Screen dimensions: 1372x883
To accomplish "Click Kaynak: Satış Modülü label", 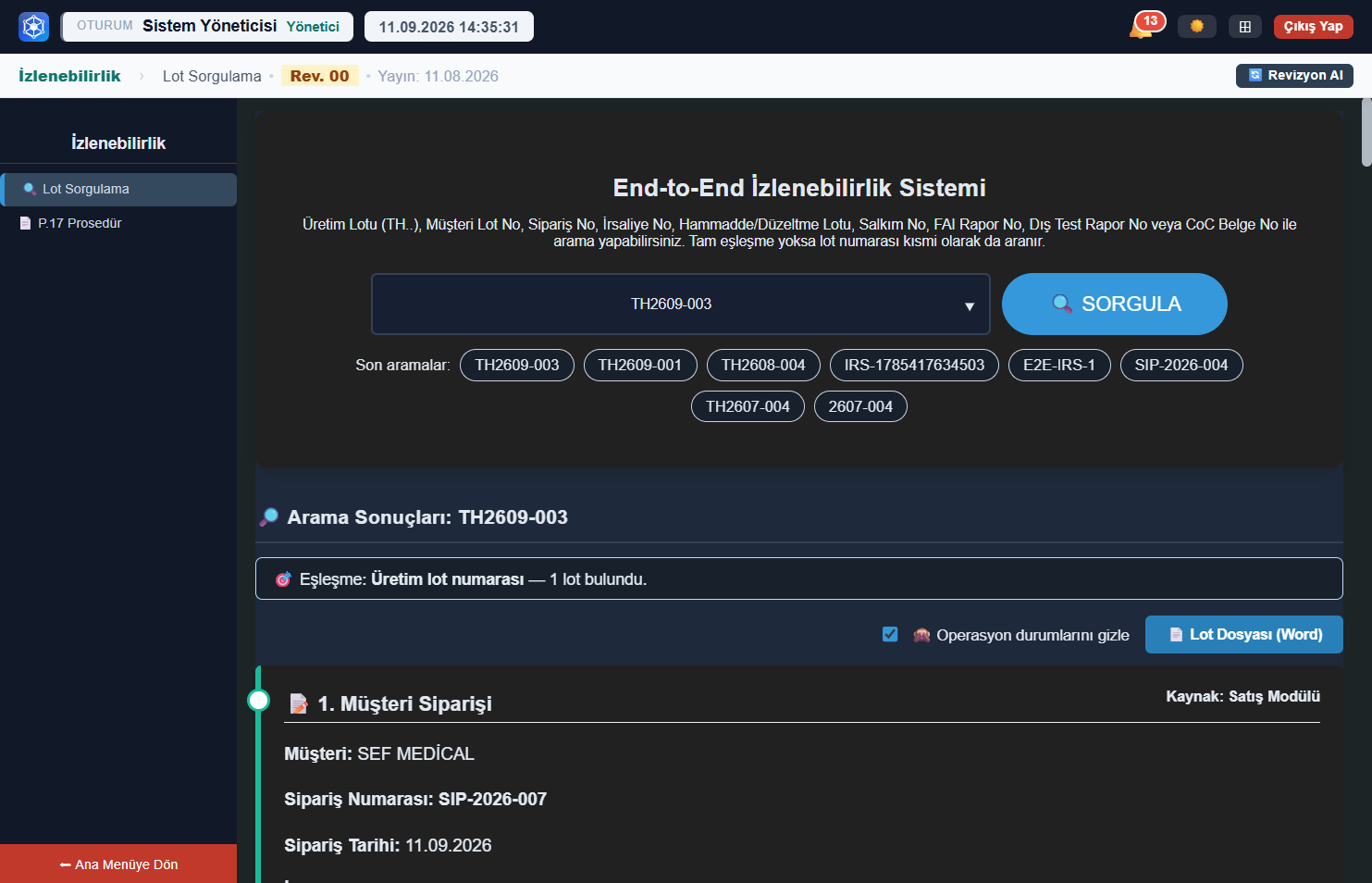I will coord(1242,696).
